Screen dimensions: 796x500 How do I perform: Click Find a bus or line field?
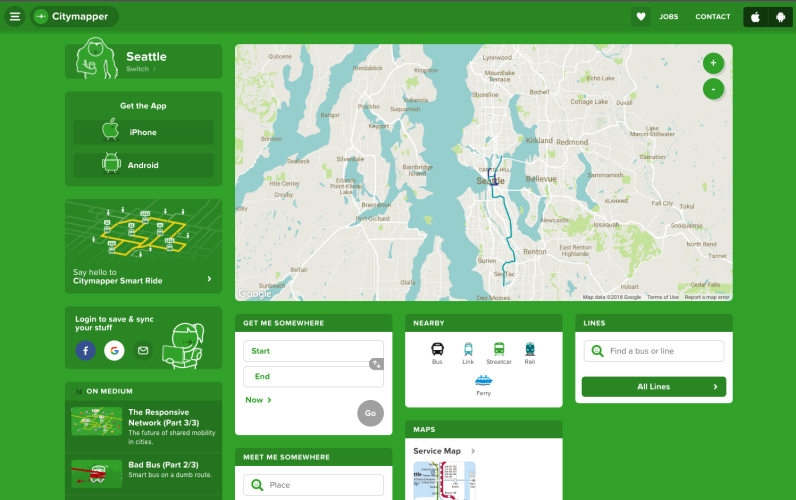pos(654,351)
